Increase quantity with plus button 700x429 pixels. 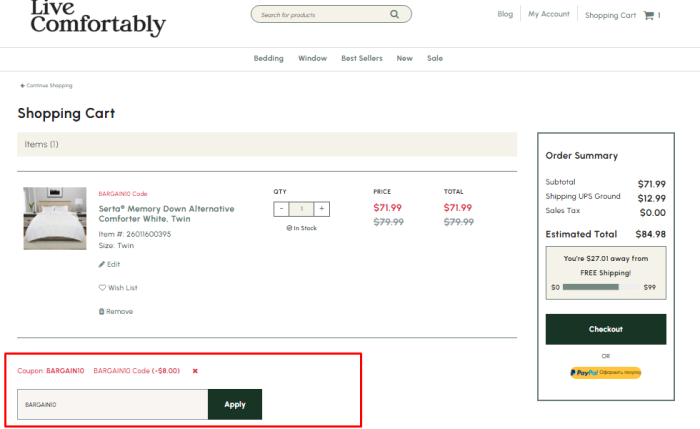322,209
